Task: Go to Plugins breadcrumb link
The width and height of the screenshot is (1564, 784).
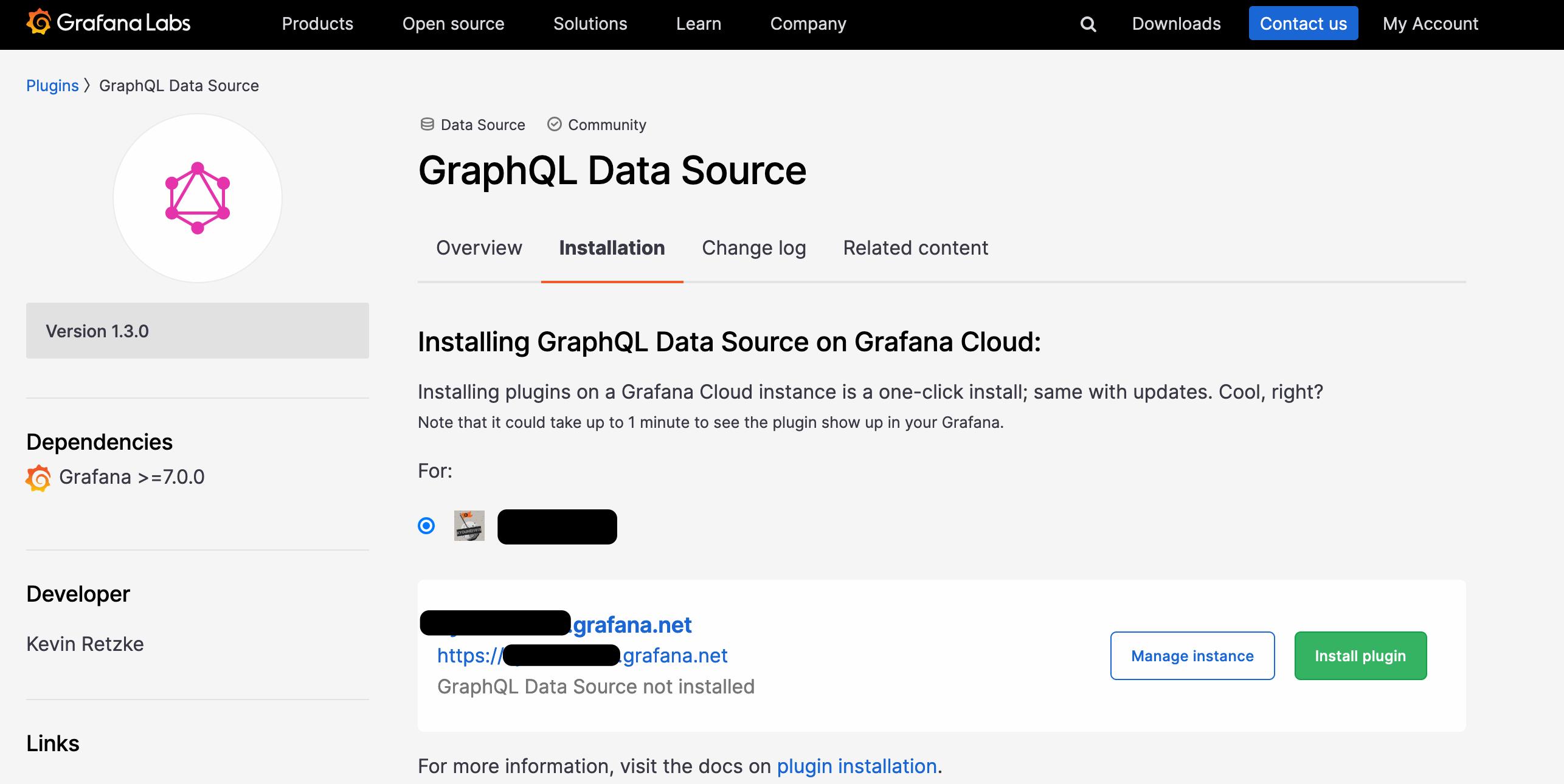Action: (52, 86)
